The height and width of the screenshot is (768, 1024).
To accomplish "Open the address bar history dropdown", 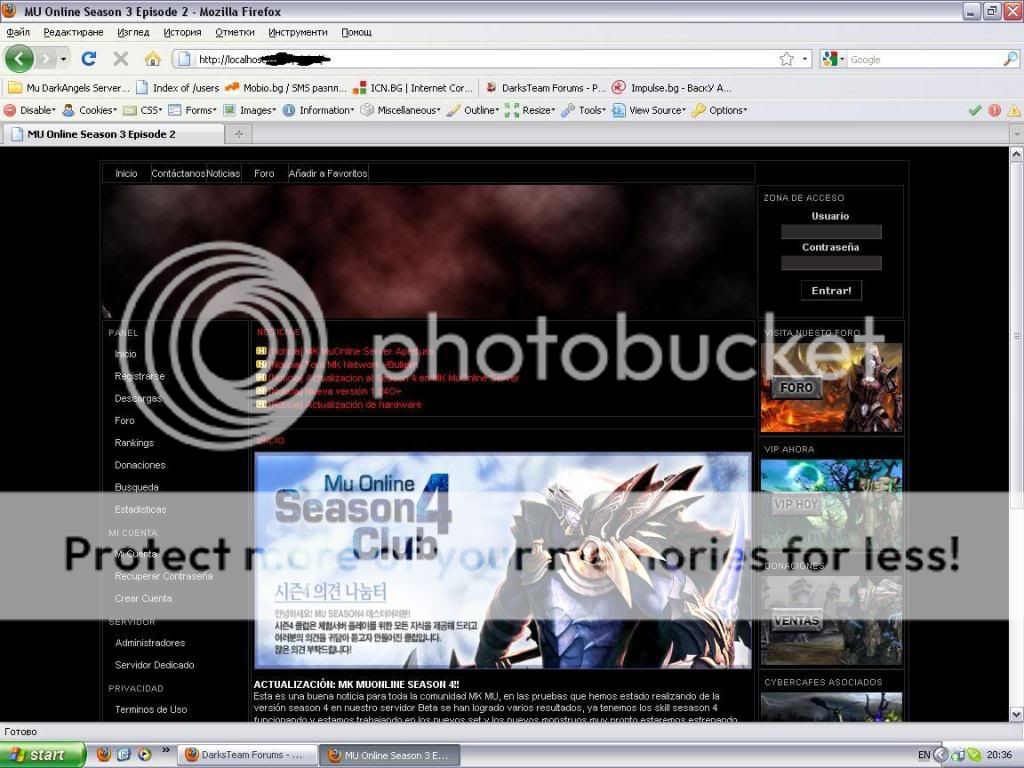I will click(x=805, y=59).
